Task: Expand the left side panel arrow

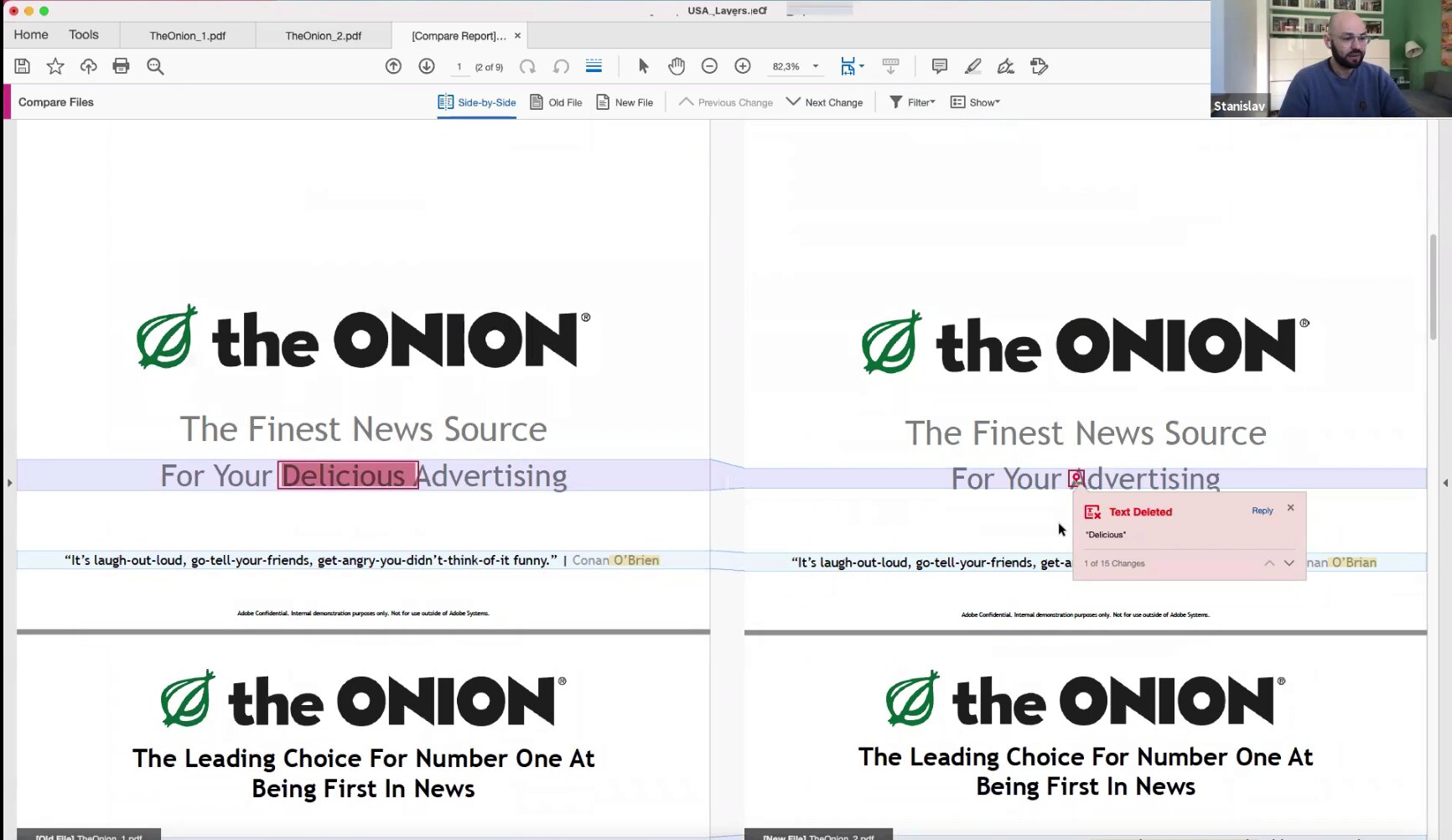Action: 9,483
